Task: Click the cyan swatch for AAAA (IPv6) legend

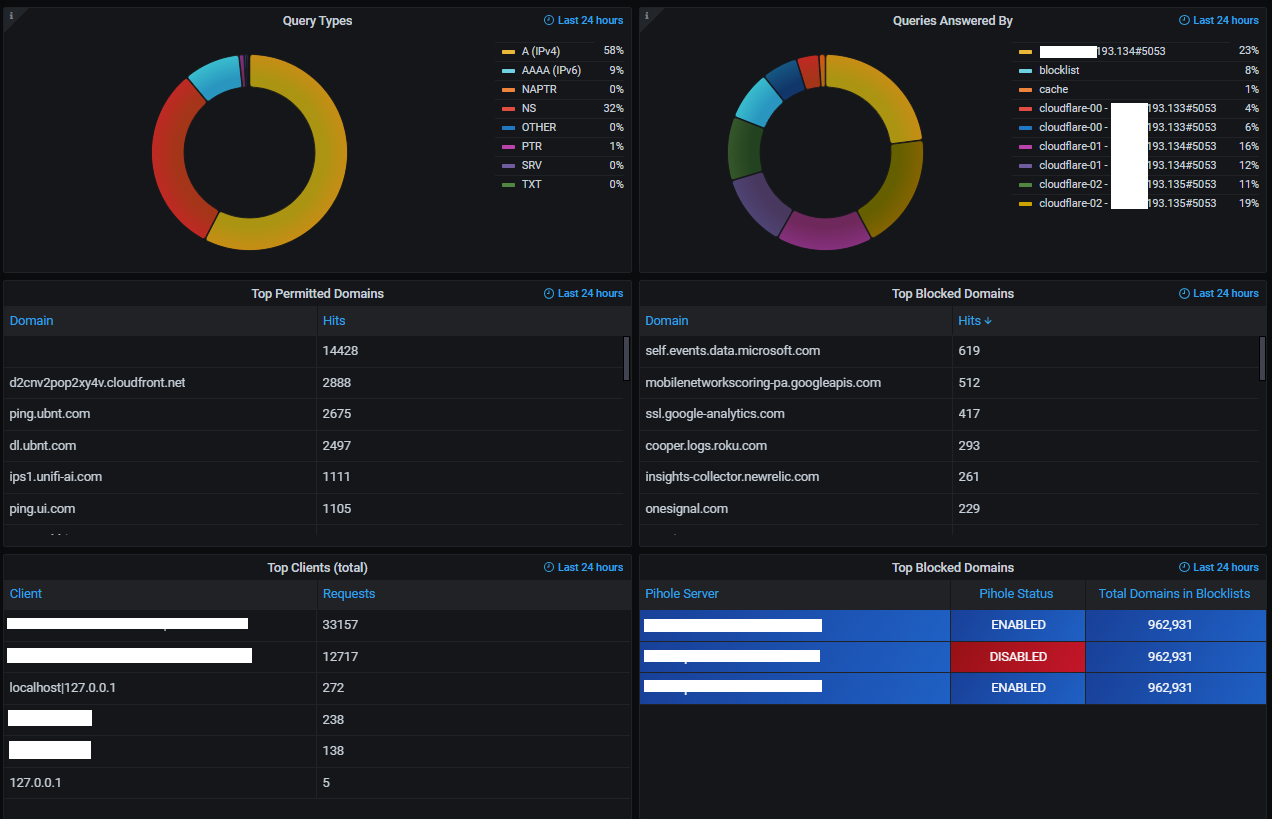Action: (508, 70)
